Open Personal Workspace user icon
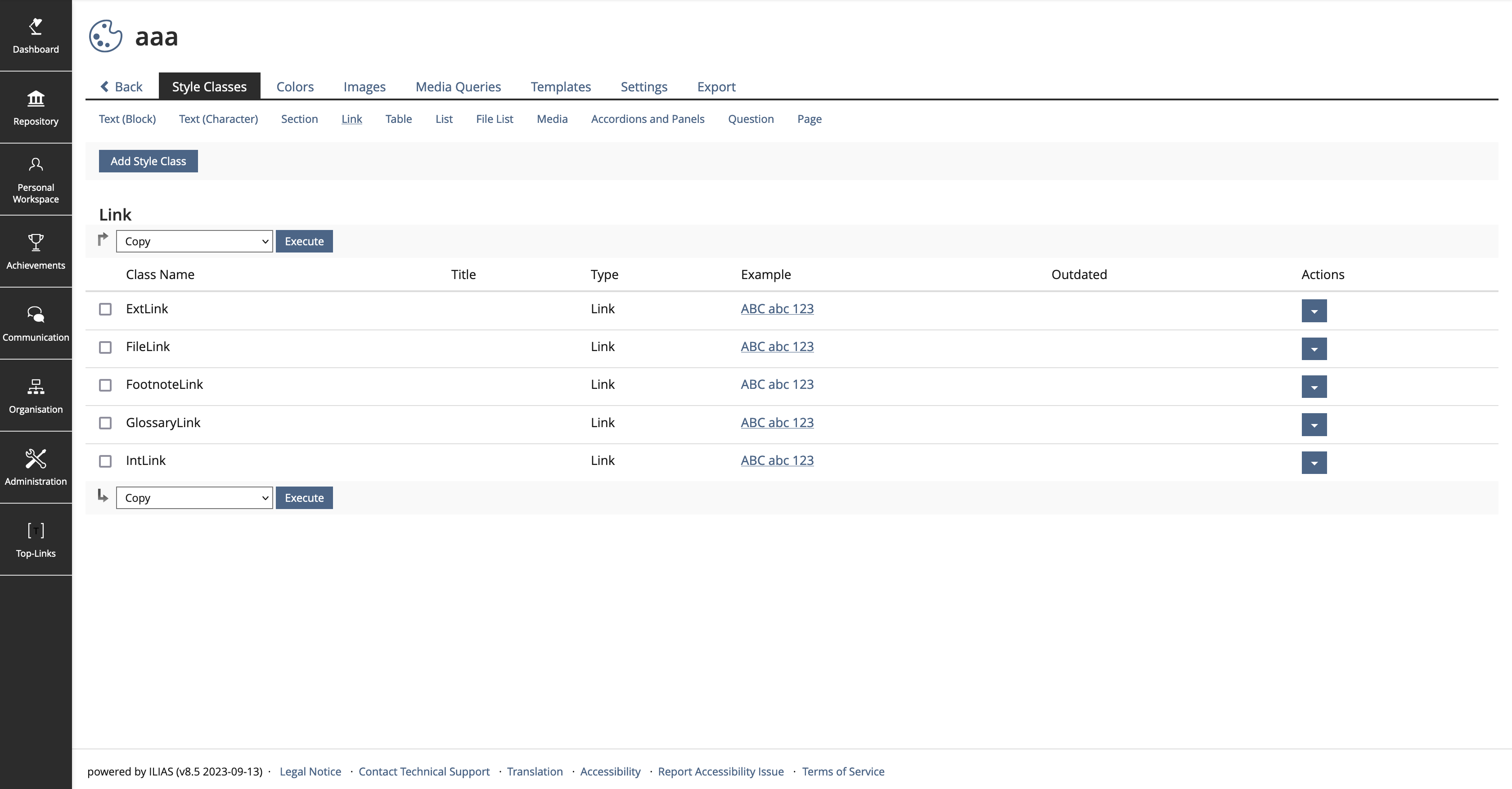1512x789 pixels. click(36, 164)
